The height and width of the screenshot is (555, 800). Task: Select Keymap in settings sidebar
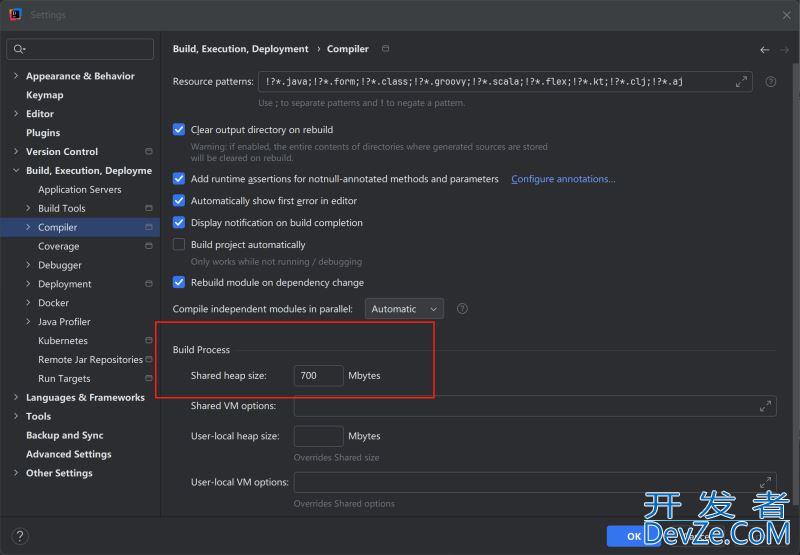click(x=44, y=95)
